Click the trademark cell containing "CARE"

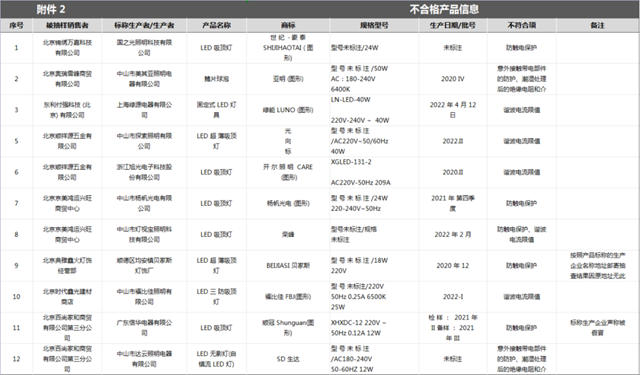tap(288, 172)
